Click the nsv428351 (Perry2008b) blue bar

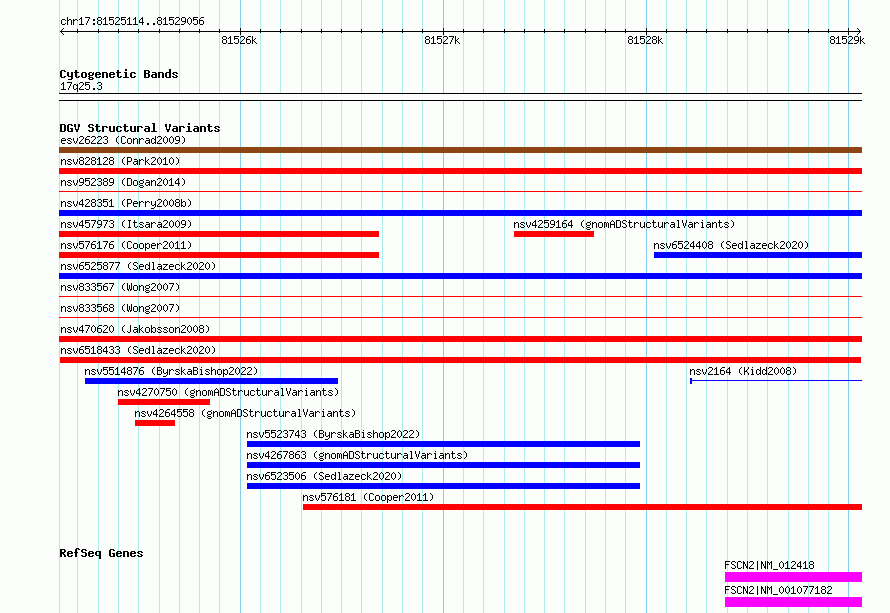tap(460, 213)
